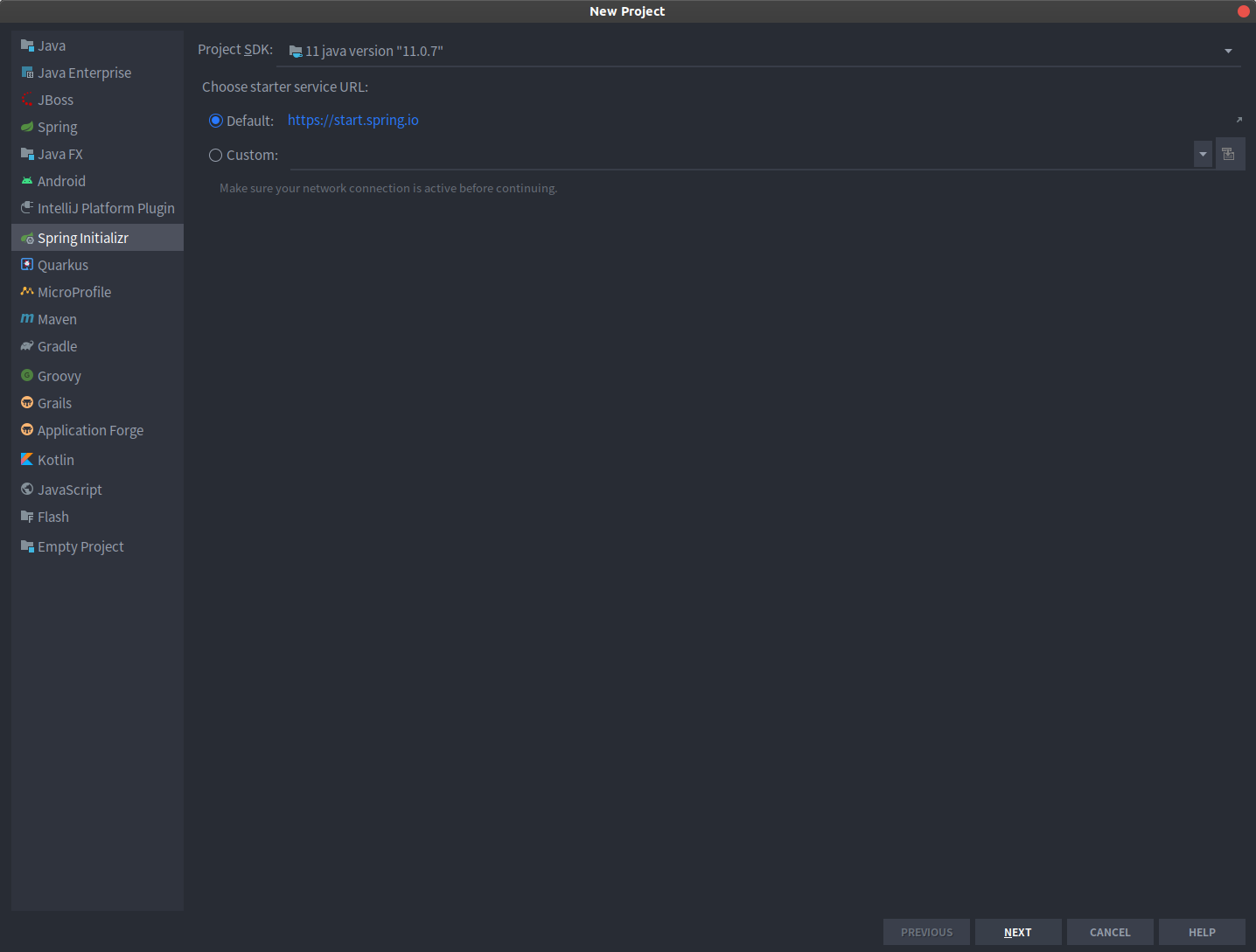Click the Next button
The height and width of the screenshot is (952, 1256).
tap(1018, 932)
